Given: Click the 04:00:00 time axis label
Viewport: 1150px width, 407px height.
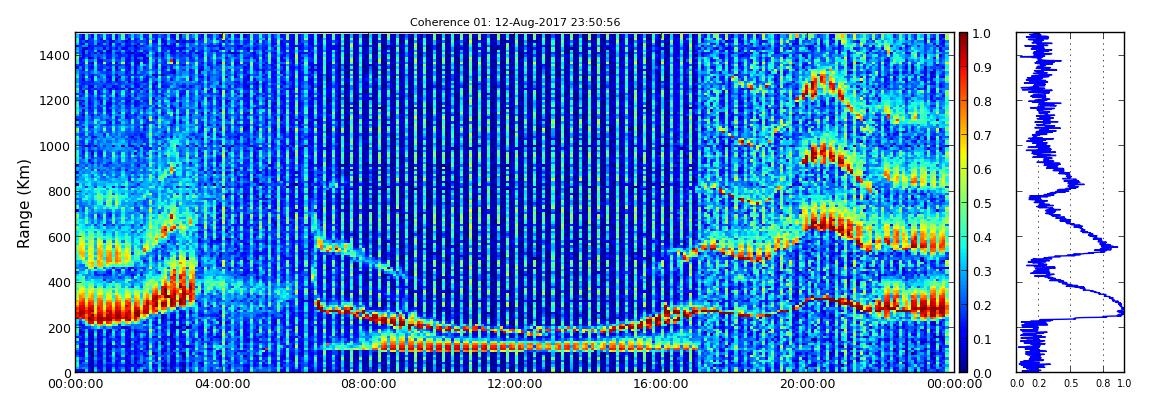Looking at the screenshot, I should pos(221,384).
